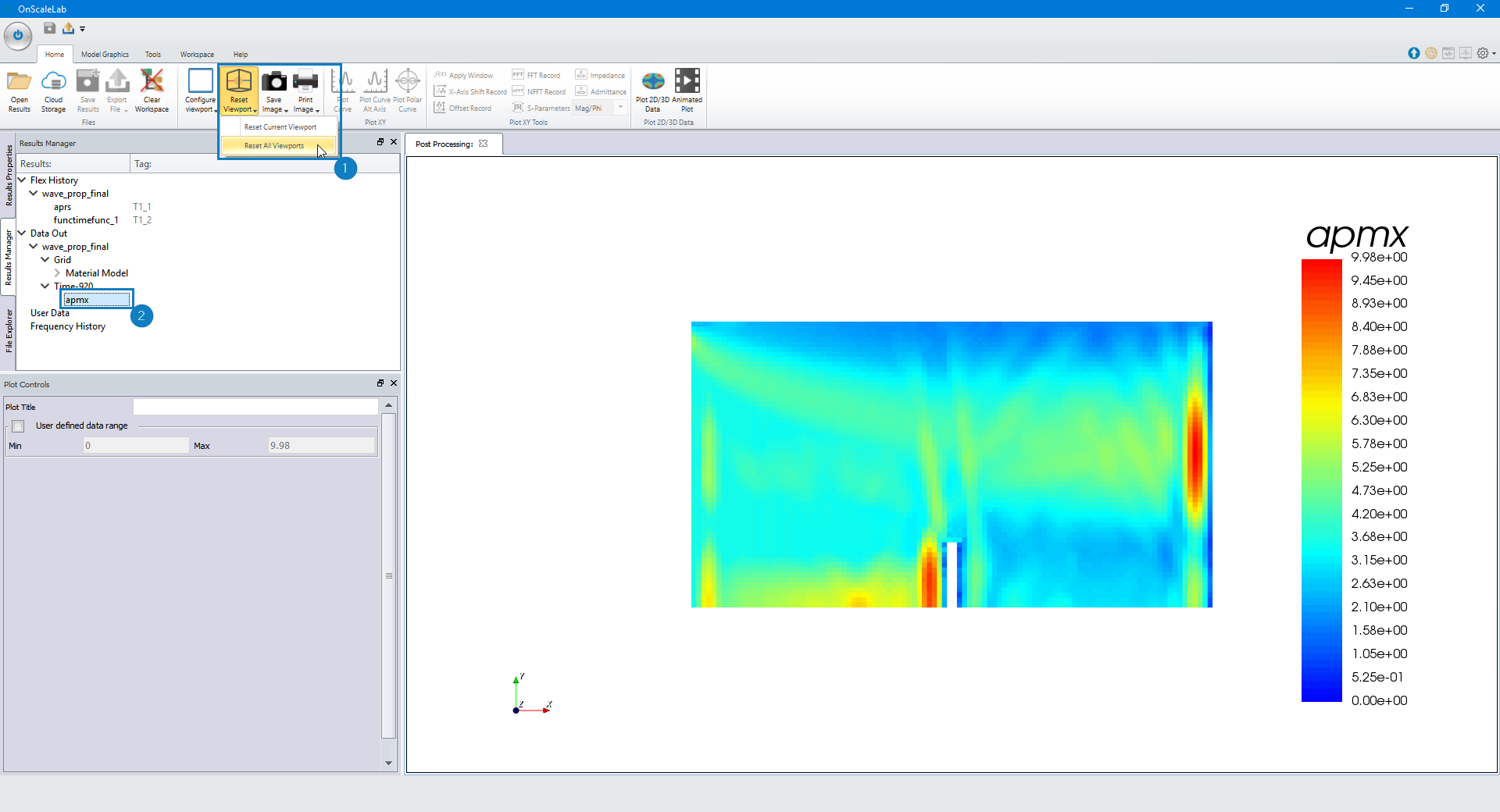The width and height of the screenshot is (1500, 812).
Task: Expand the Material Model node
Action: pos(58,273)
